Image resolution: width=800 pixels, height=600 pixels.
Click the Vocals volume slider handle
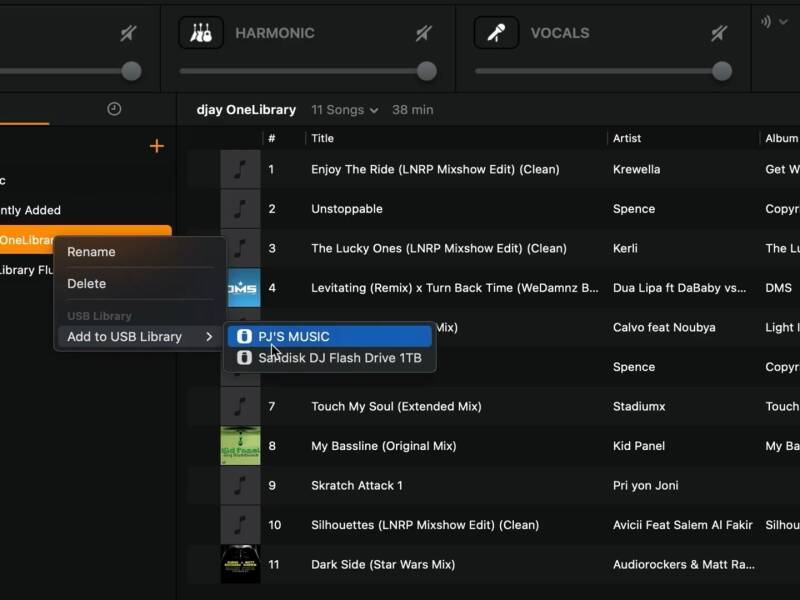[722, 71]
